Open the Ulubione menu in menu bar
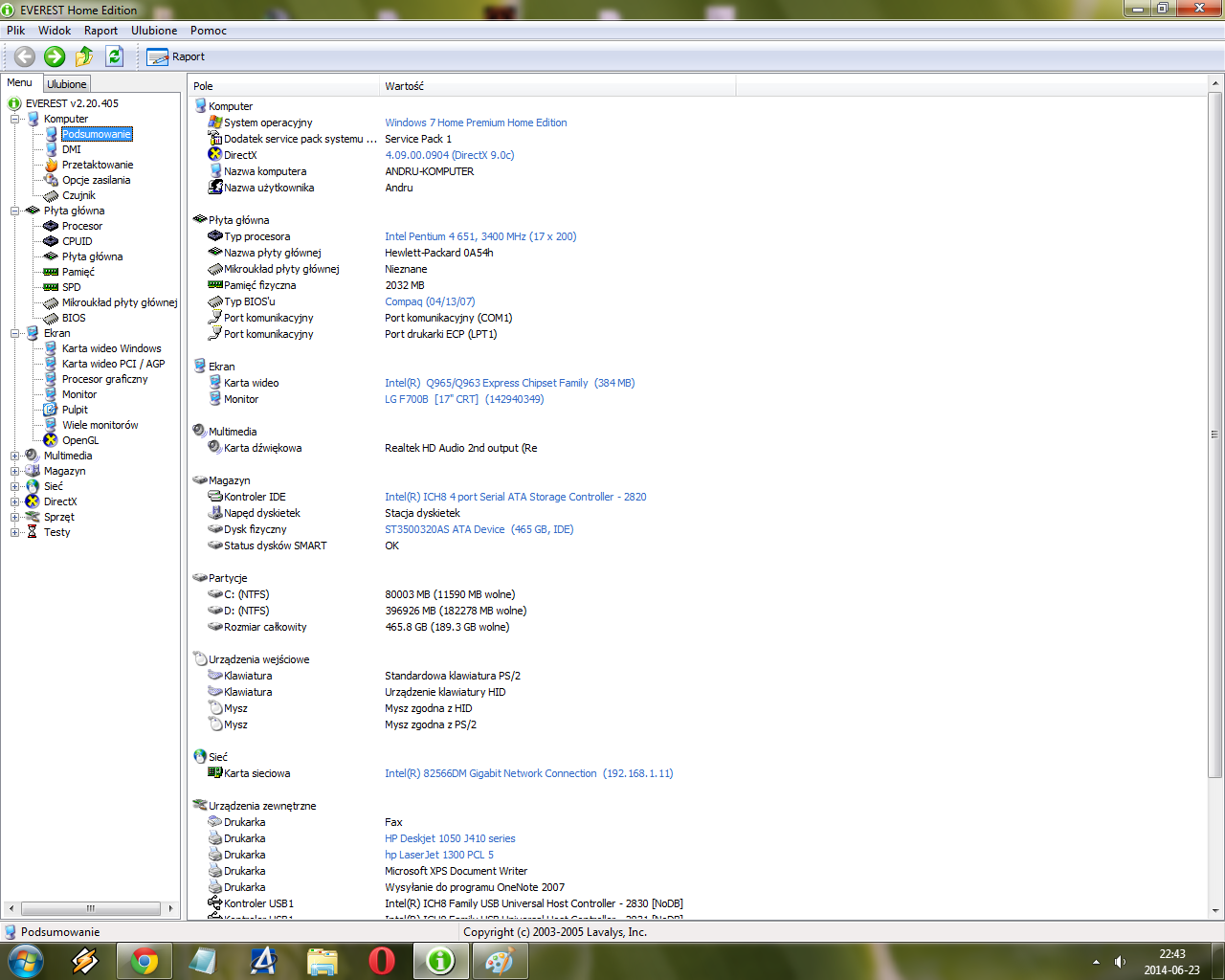Viewport: 1225px width, 980px height. (154, 31)
